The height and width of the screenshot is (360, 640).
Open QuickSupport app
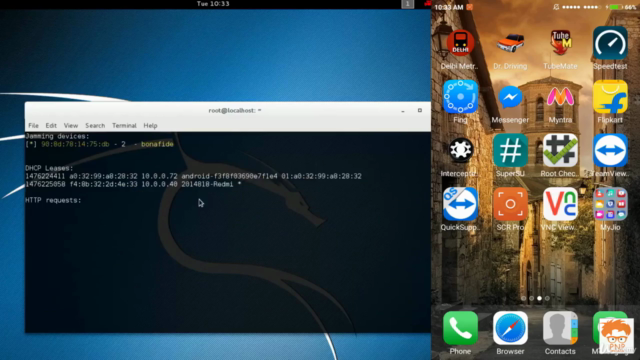[460, 204]
